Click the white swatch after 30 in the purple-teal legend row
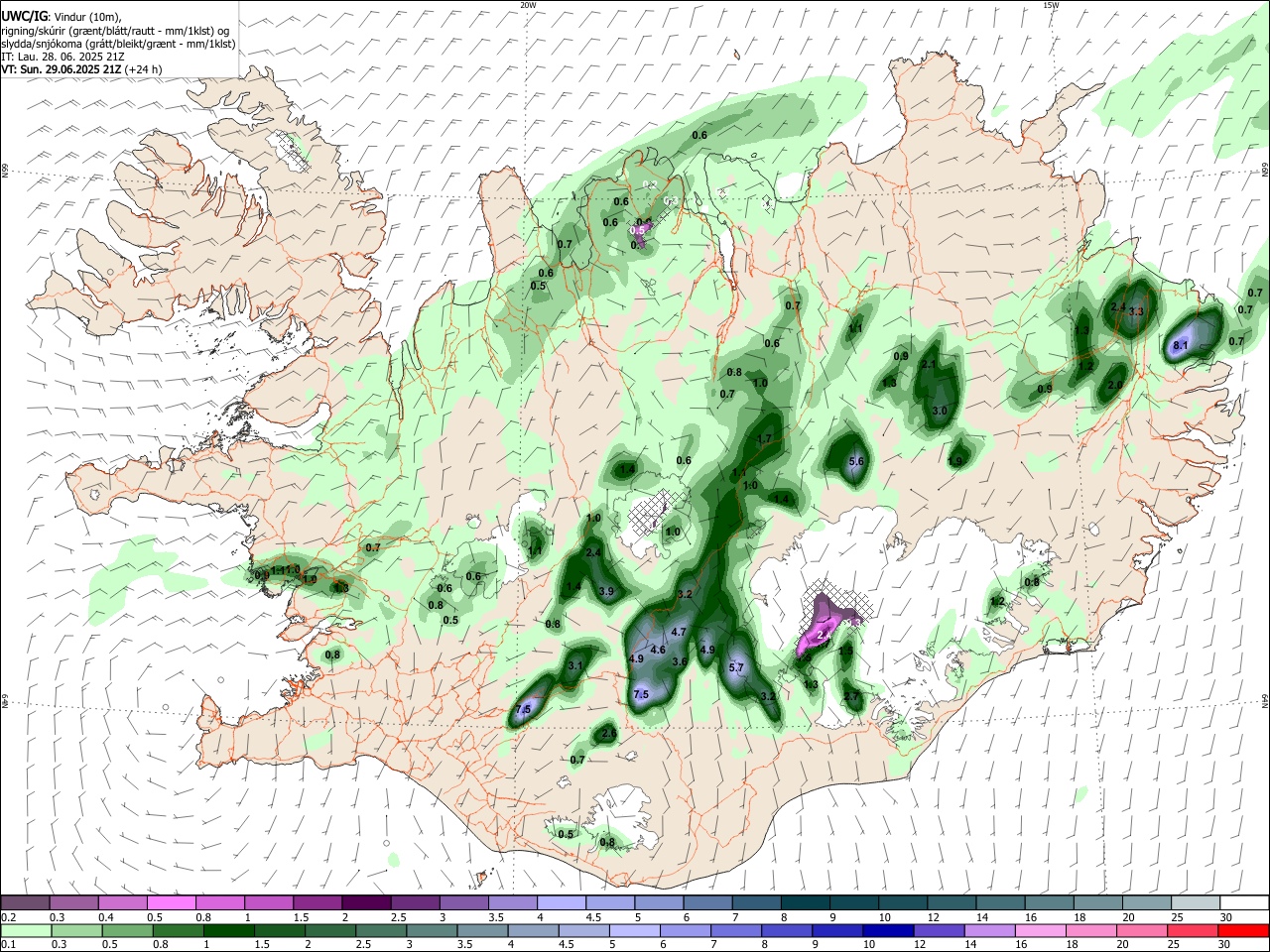The width and height of the screenshot is (1270, 952). (1244, 903)
